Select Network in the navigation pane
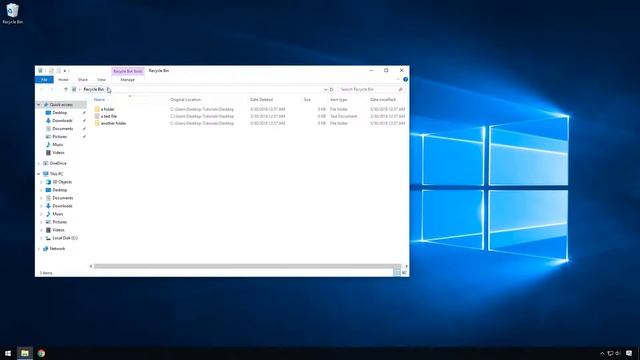640x360 pixels. (57, 249)
